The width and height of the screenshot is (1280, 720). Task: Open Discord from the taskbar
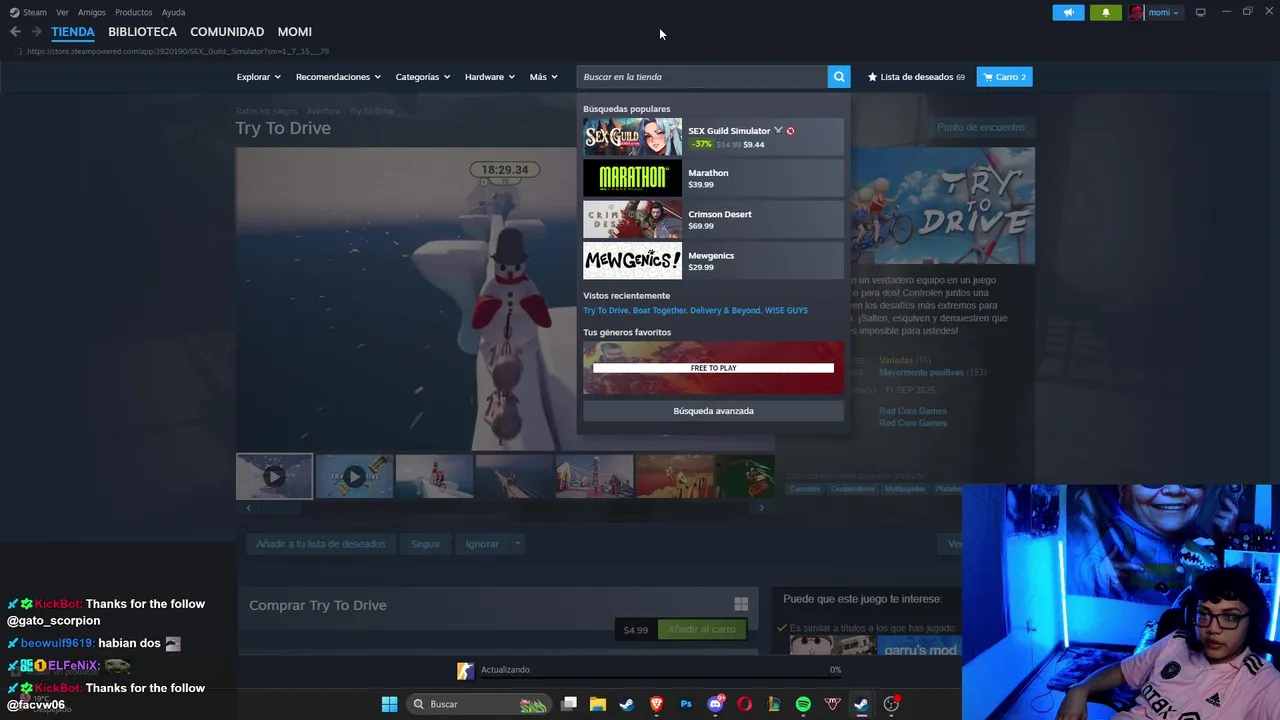click(x=715, y=704)
